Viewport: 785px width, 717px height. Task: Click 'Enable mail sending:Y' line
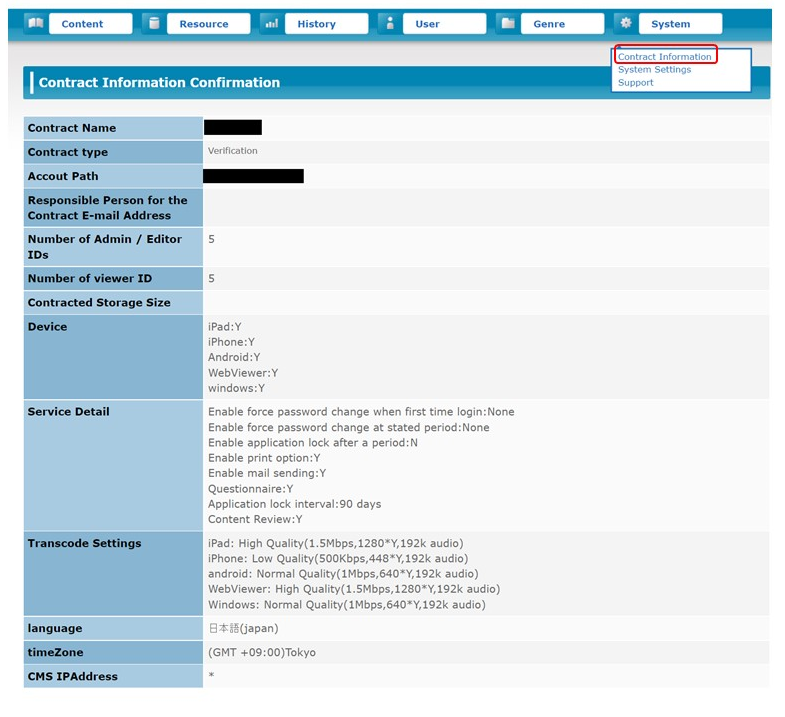click(x=267, y=473)
